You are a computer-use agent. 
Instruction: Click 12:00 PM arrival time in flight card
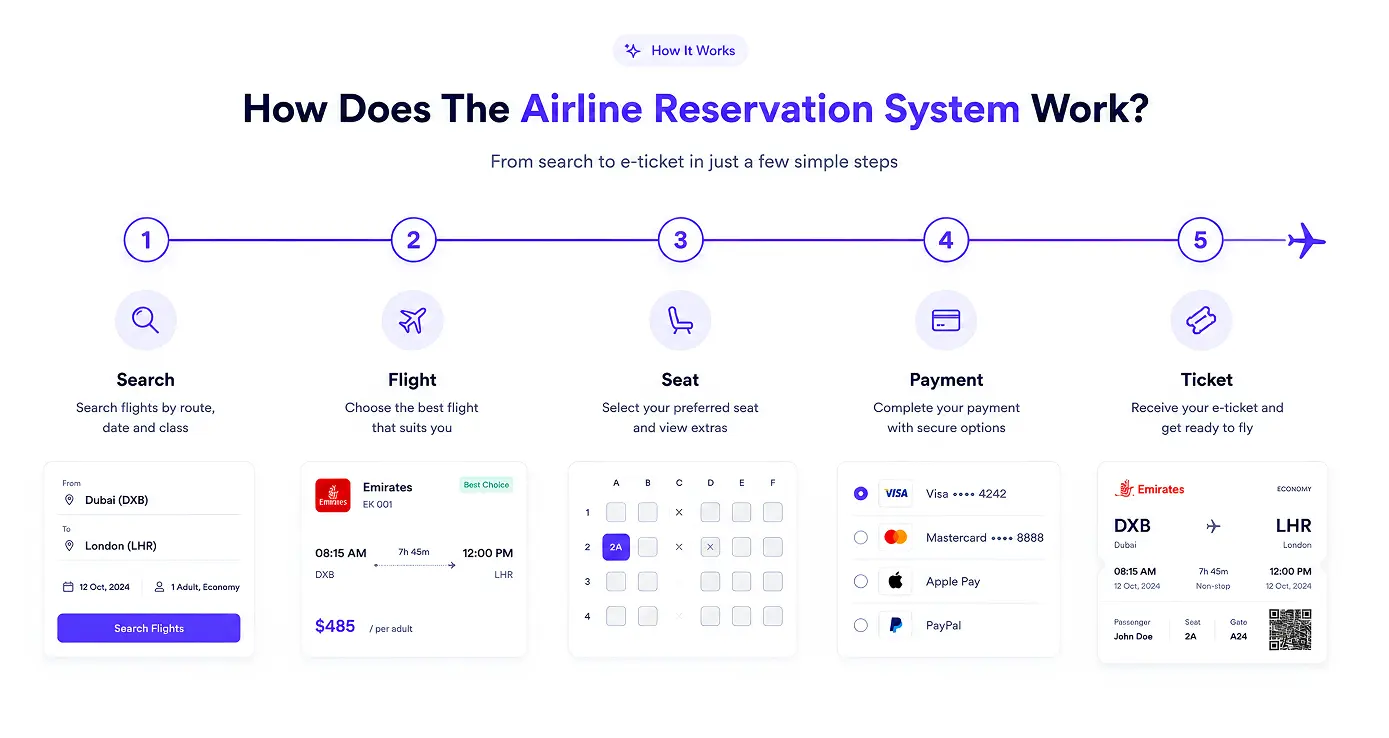tap(487, 553)
